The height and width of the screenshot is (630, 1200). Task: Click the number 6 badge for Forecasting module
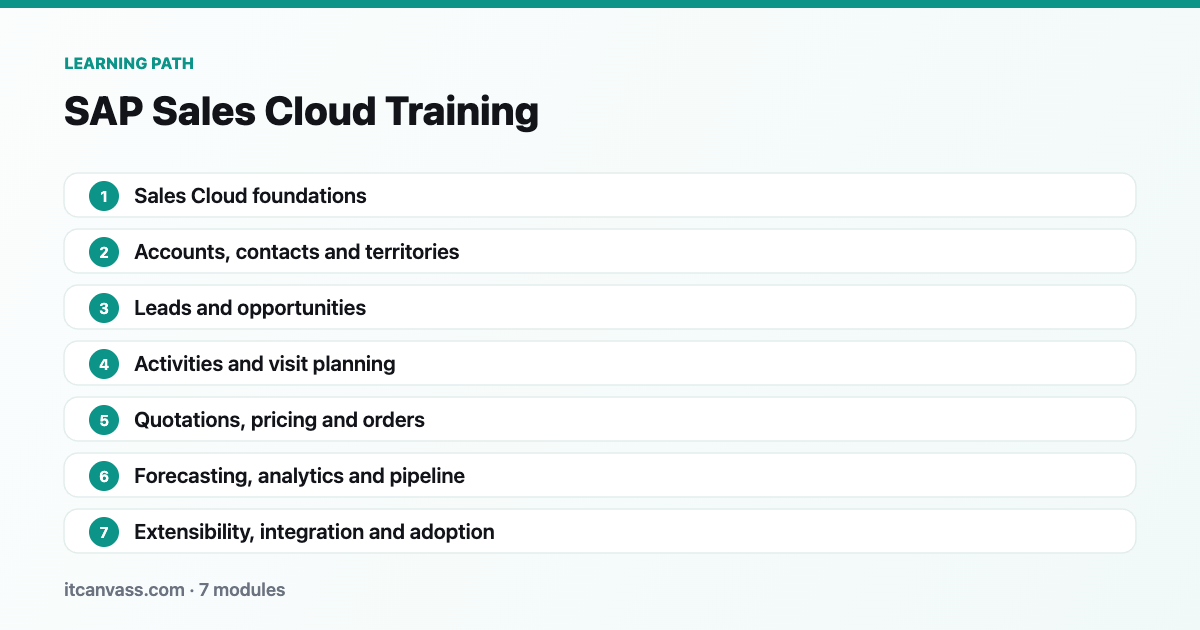click(104, 476)
